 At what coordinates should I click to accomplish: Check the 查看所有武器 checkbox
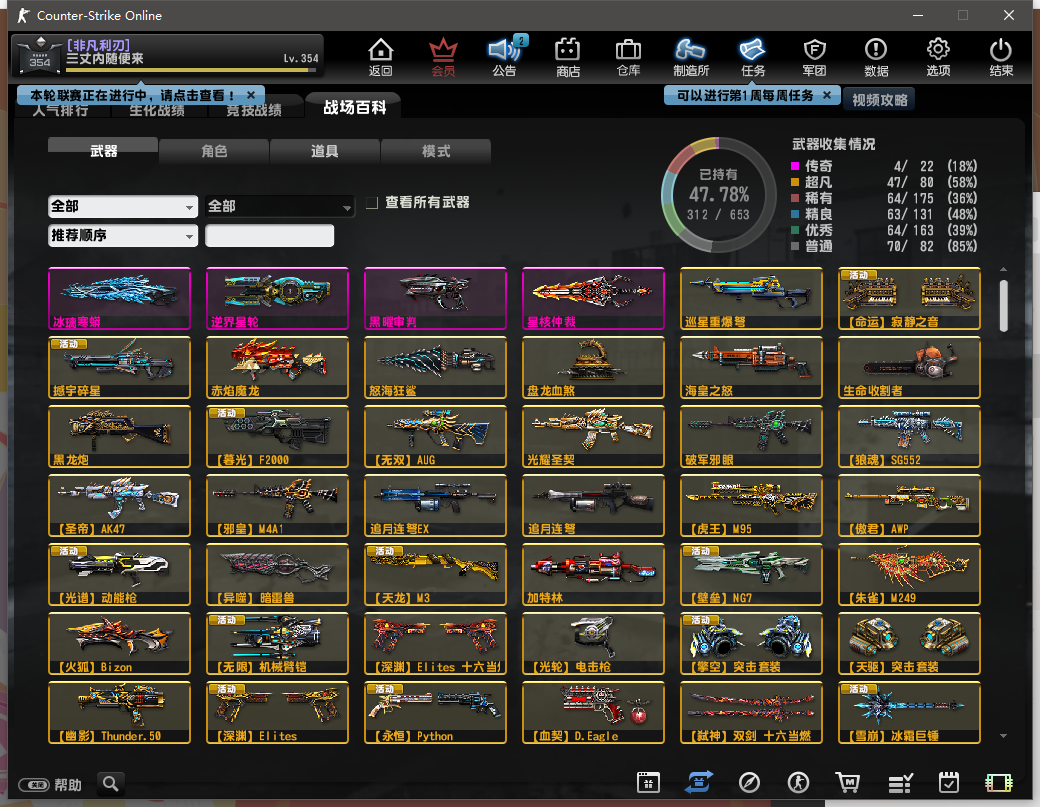372,203
